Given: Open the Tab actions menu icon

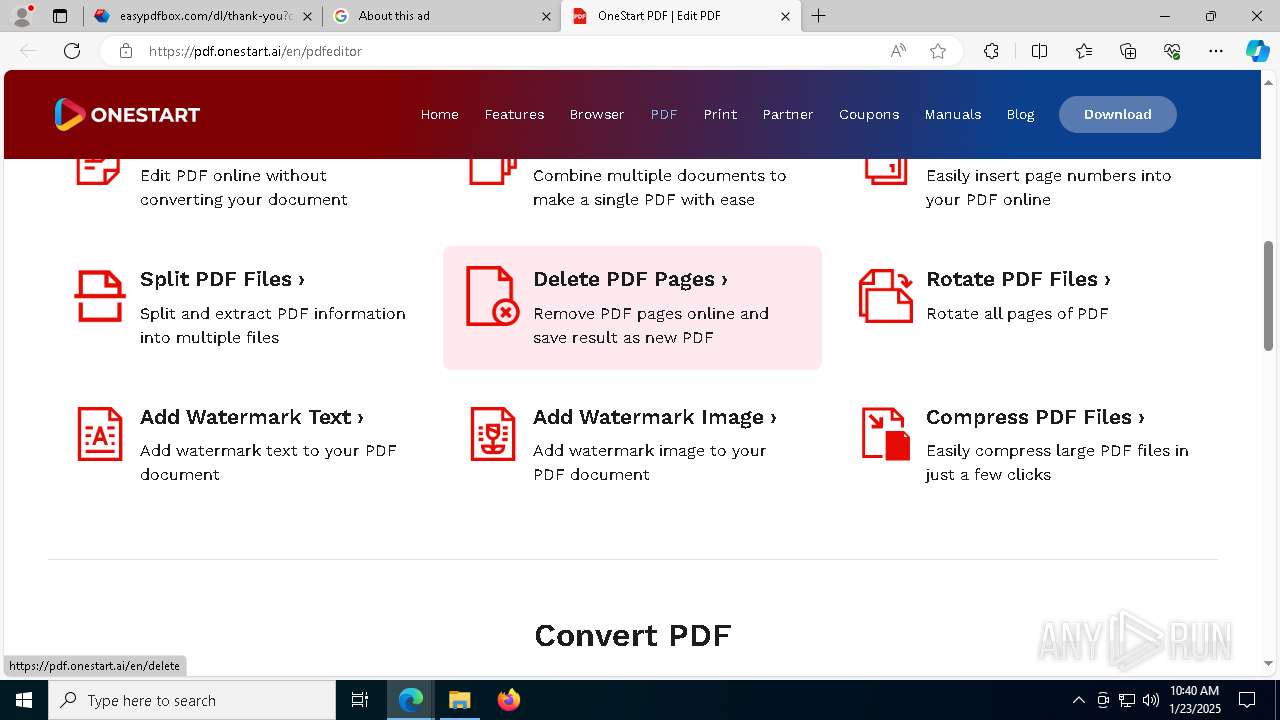Looking at the screenshot, I should tap(60, 16).
